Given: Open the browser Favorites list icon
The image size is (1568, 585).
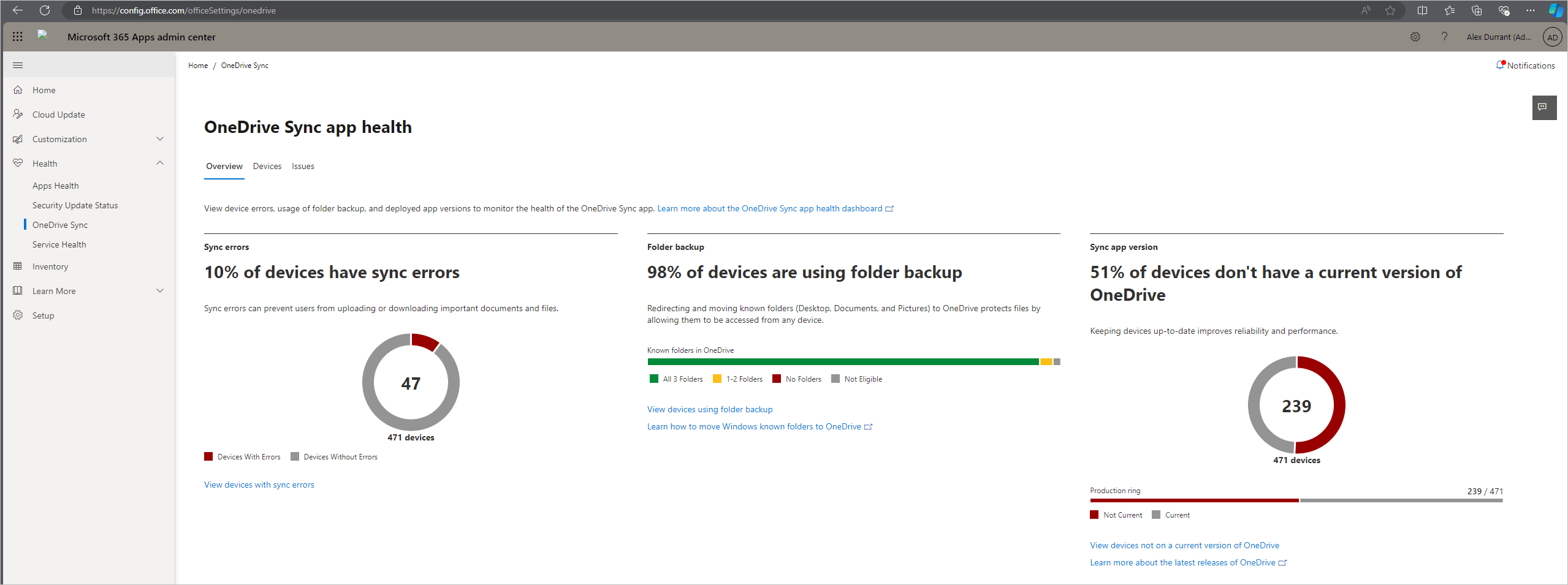Looking at the screenshot, I should click(1449, 10).
